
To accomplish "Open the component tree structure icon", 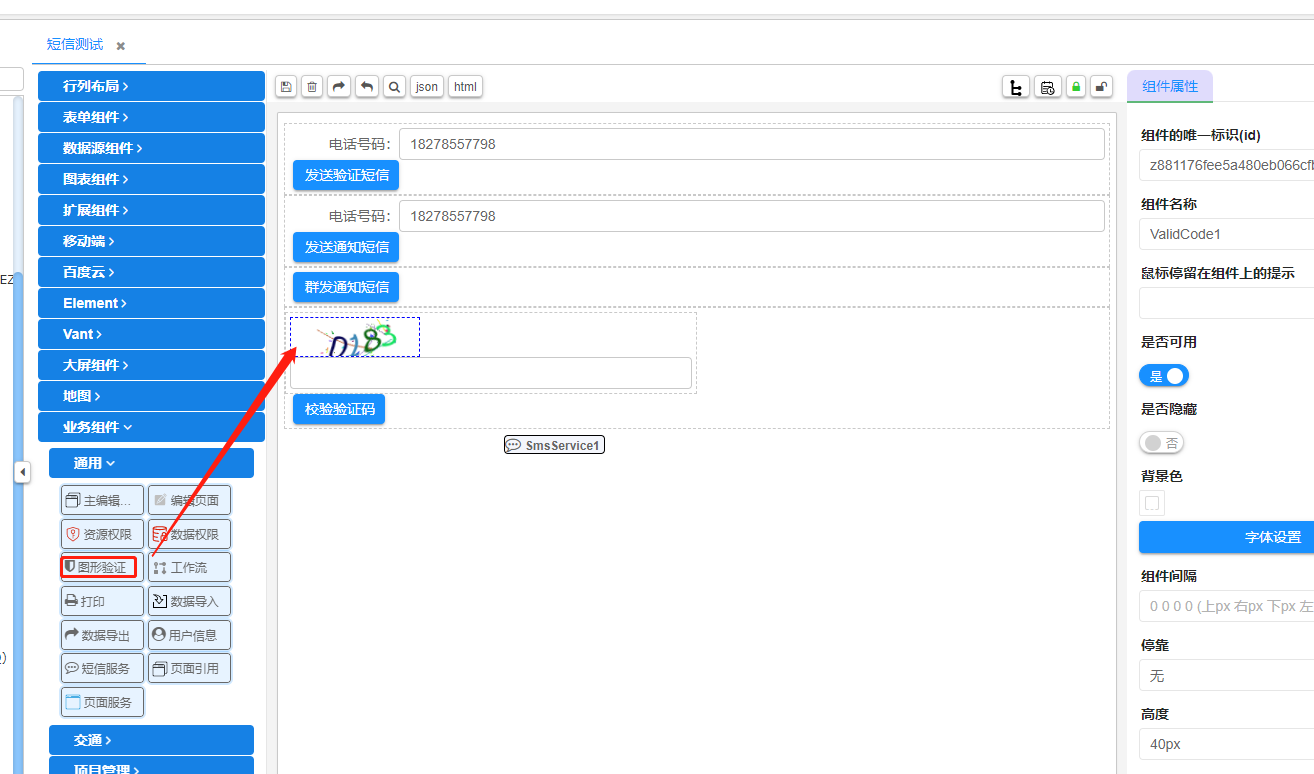I will pyautogui.click(x=1016, y=87).
